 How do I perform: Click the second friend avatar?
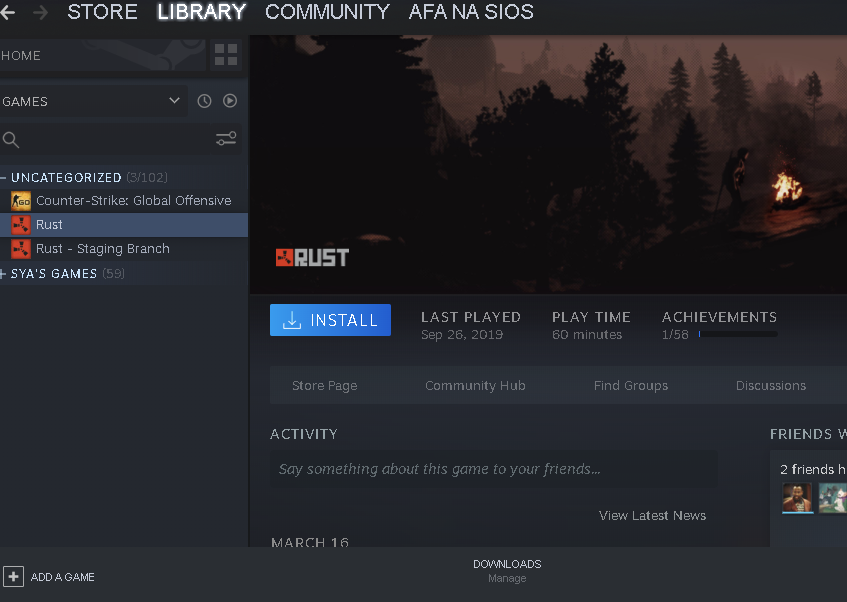(x=833, y=498)
